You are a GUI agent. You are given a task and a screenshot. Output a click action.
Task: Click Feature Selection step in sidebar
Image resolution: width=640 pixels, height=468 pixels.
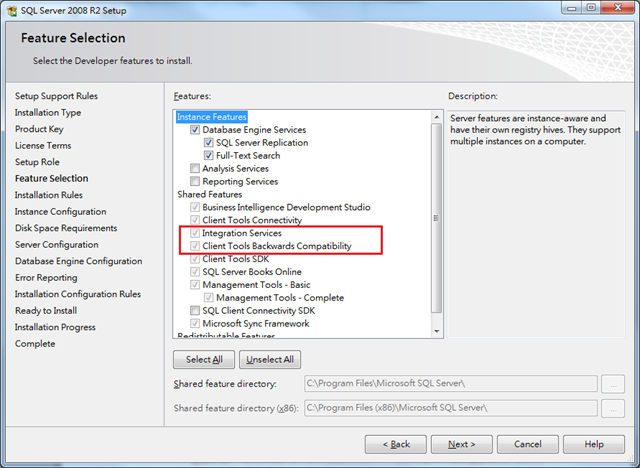pyautogui.click(x=51, y=179)
